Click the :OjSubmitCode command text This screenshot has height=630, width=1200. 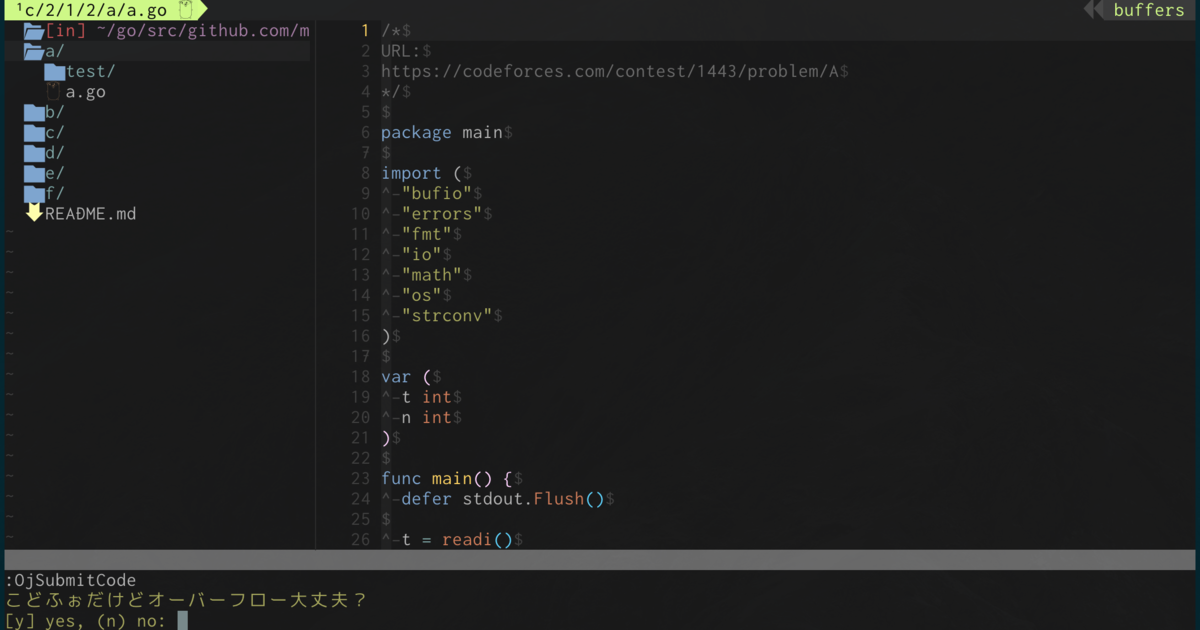(70, 581)
